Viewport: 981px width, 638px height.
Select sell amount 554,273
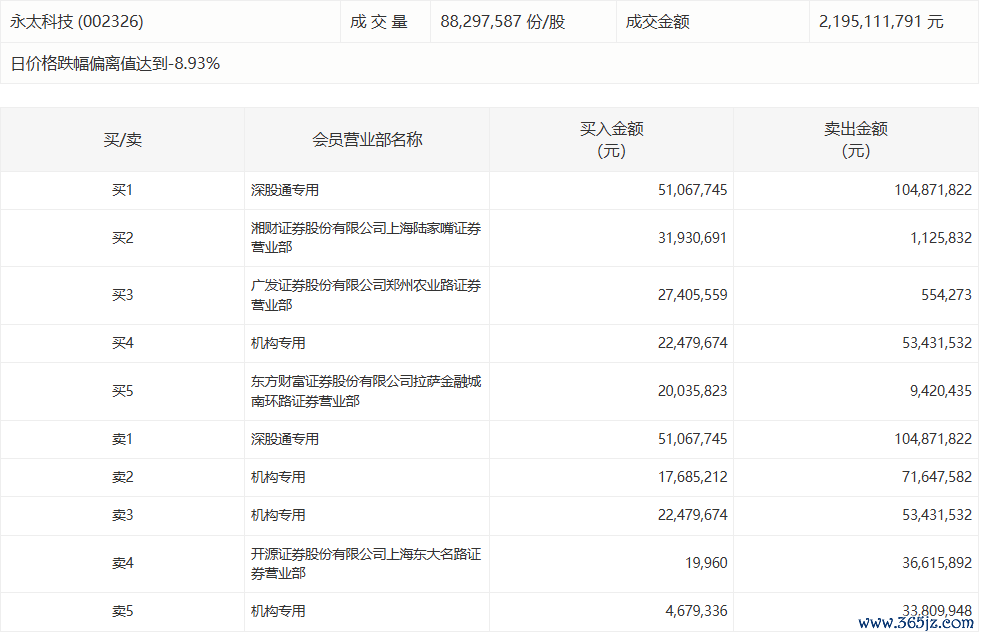[947, 295]
